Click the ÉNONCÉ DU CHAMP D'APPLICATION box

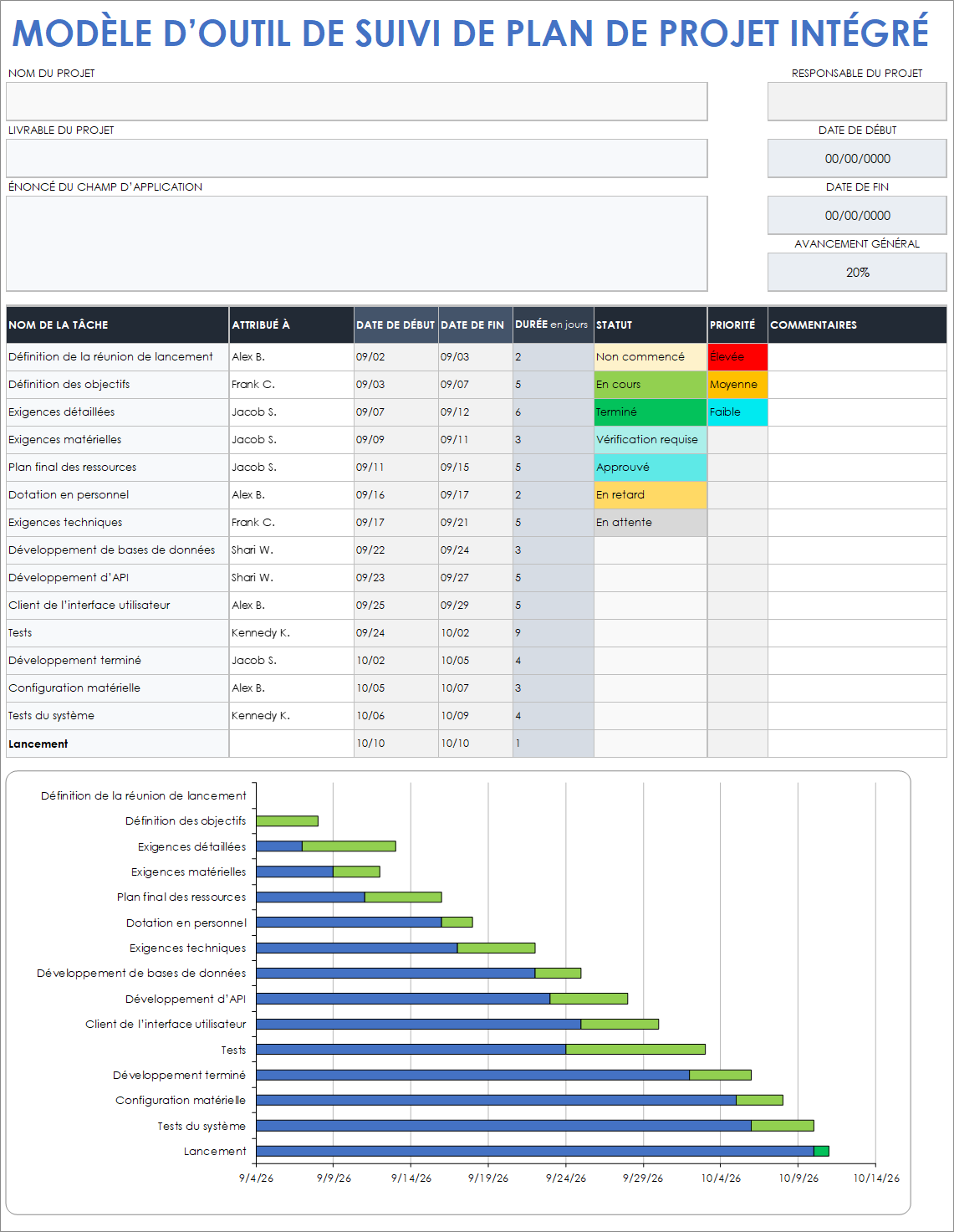(358, 243)
